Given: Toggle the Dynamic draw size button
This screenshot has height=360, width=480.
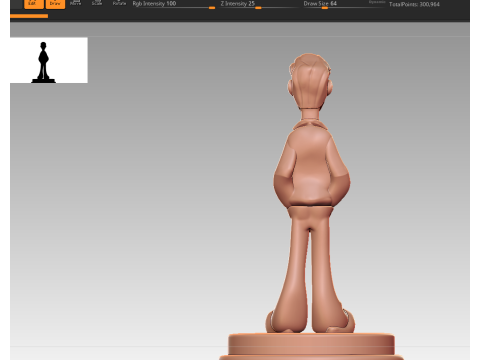Looking at the screenshot, I should click(x=377, y=2).
